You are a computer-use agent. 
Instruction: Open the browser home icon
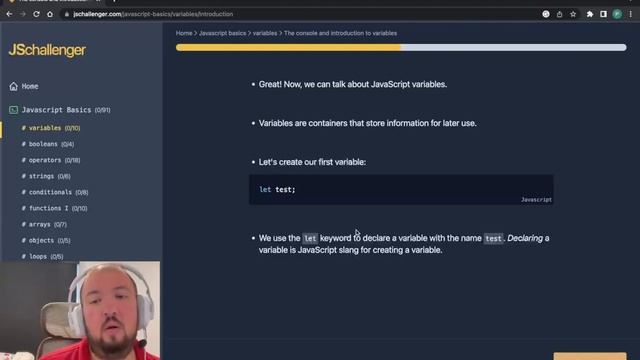[x=50, y=14]
